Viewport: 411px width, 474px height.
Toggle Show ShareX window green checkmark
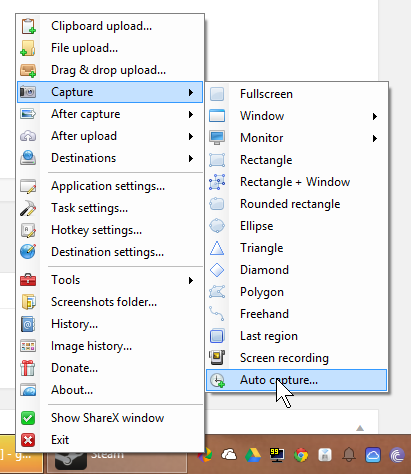[x=28, y=418]
